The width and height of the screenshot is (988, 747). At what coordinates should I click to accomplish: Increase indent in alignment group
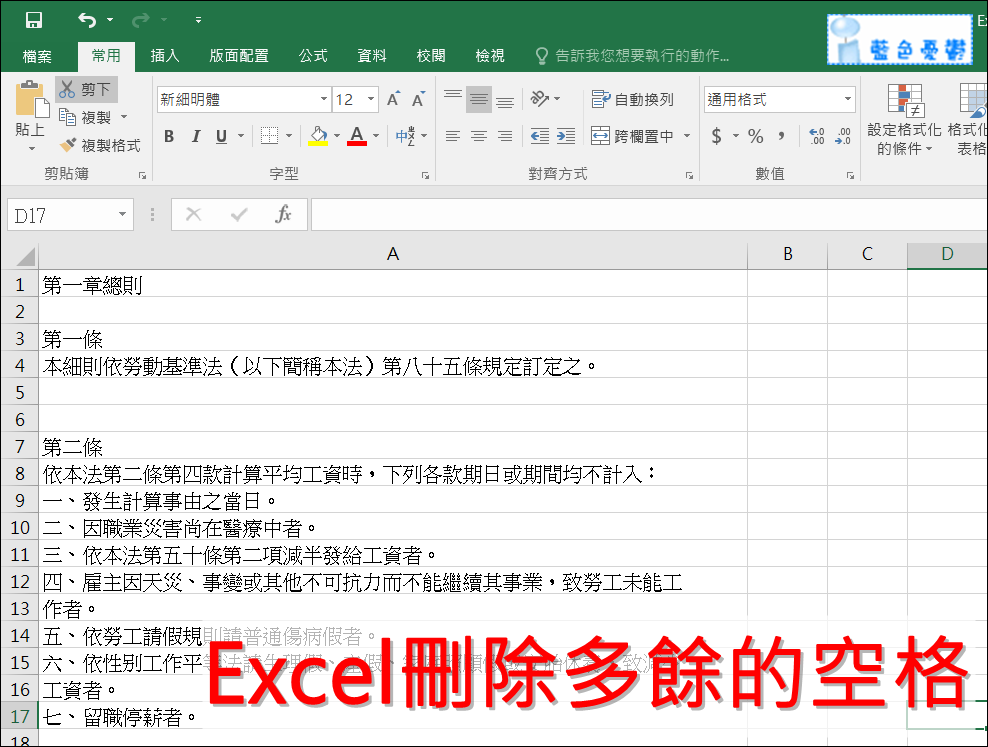[566, 135]
